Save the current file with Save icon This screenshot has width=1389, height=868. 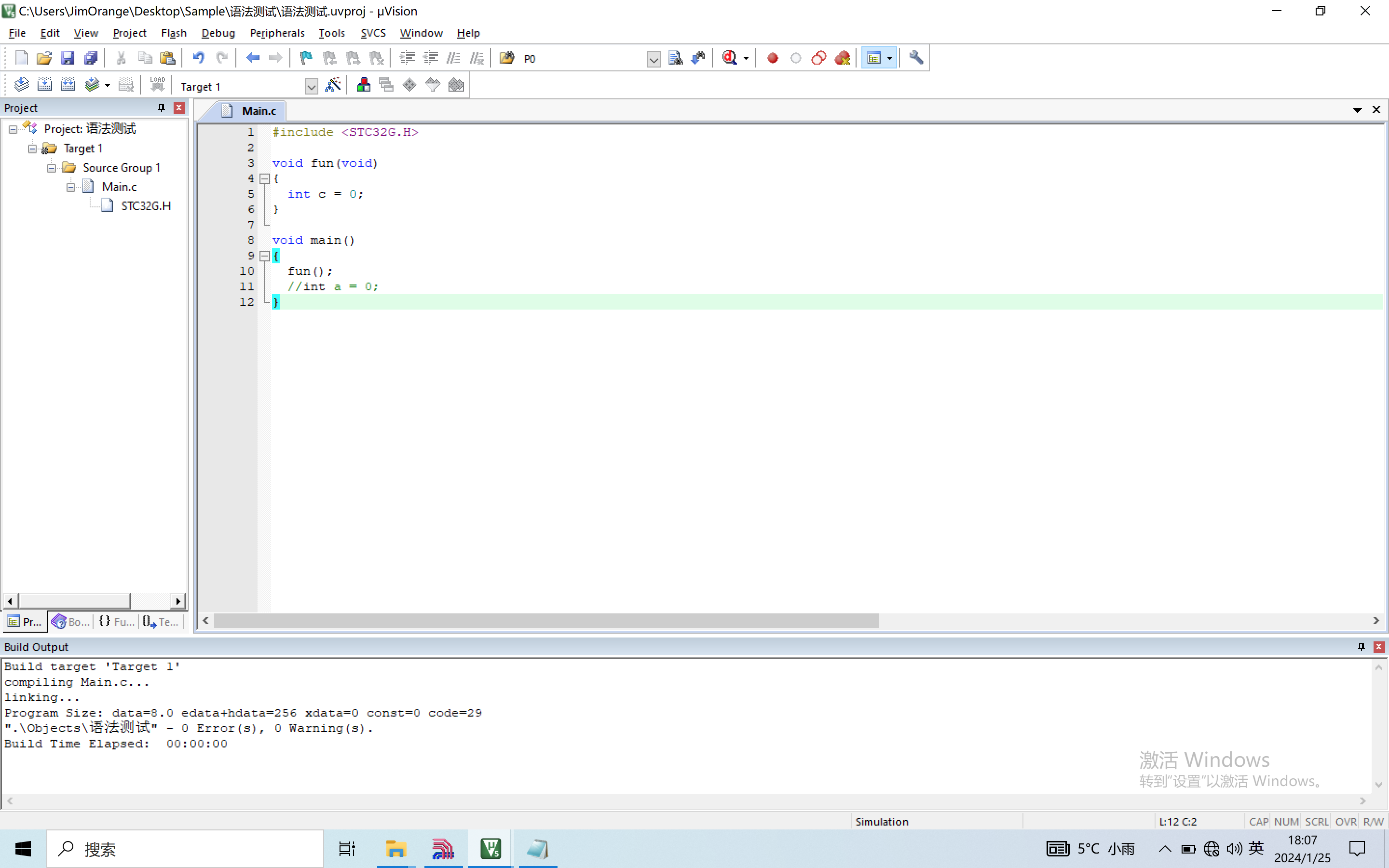68,58
